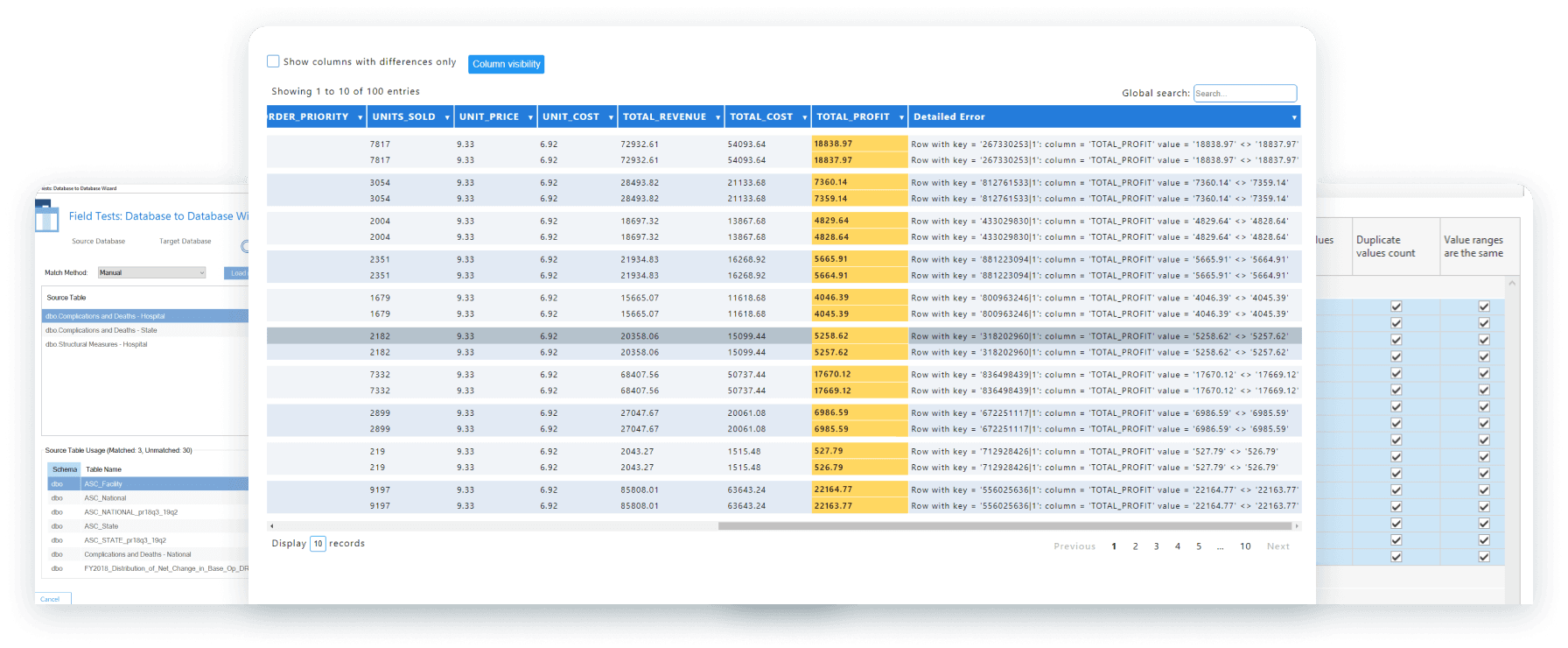Viewport: 1568px width, 648px height.
Task: Click the Display records count box
Action: 318,544
